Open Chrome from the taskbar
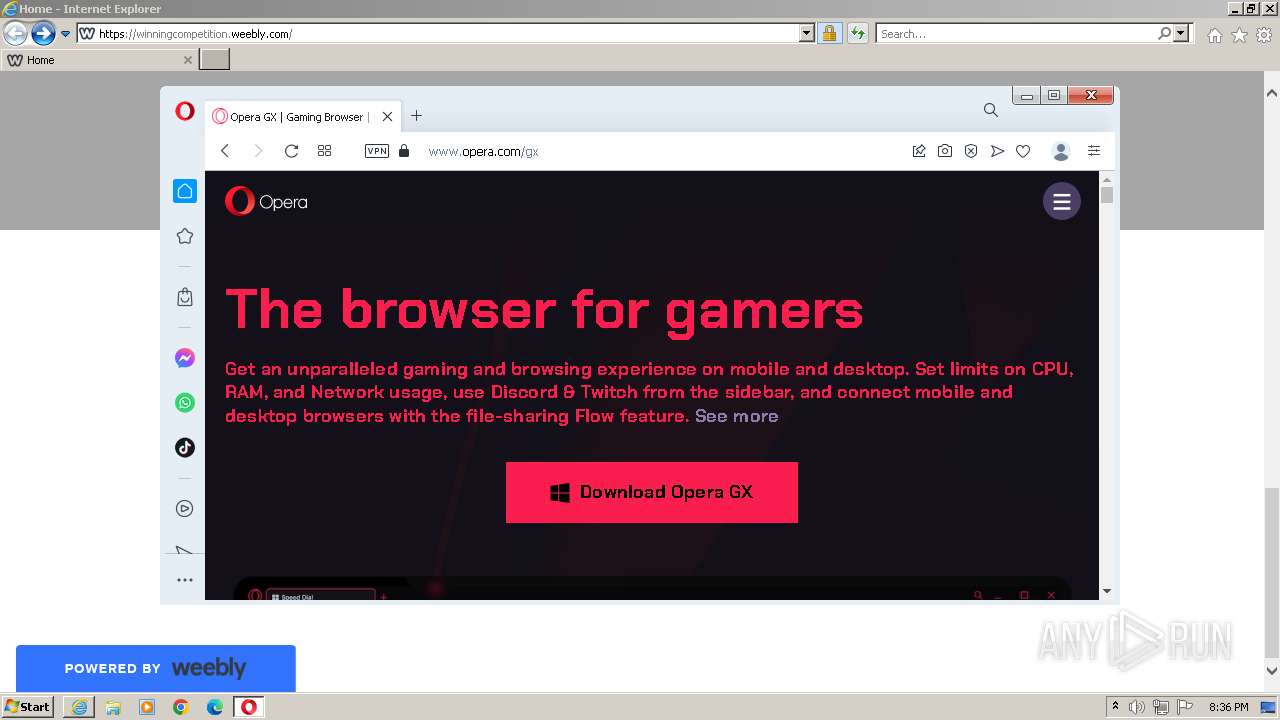 coord(181,707)
